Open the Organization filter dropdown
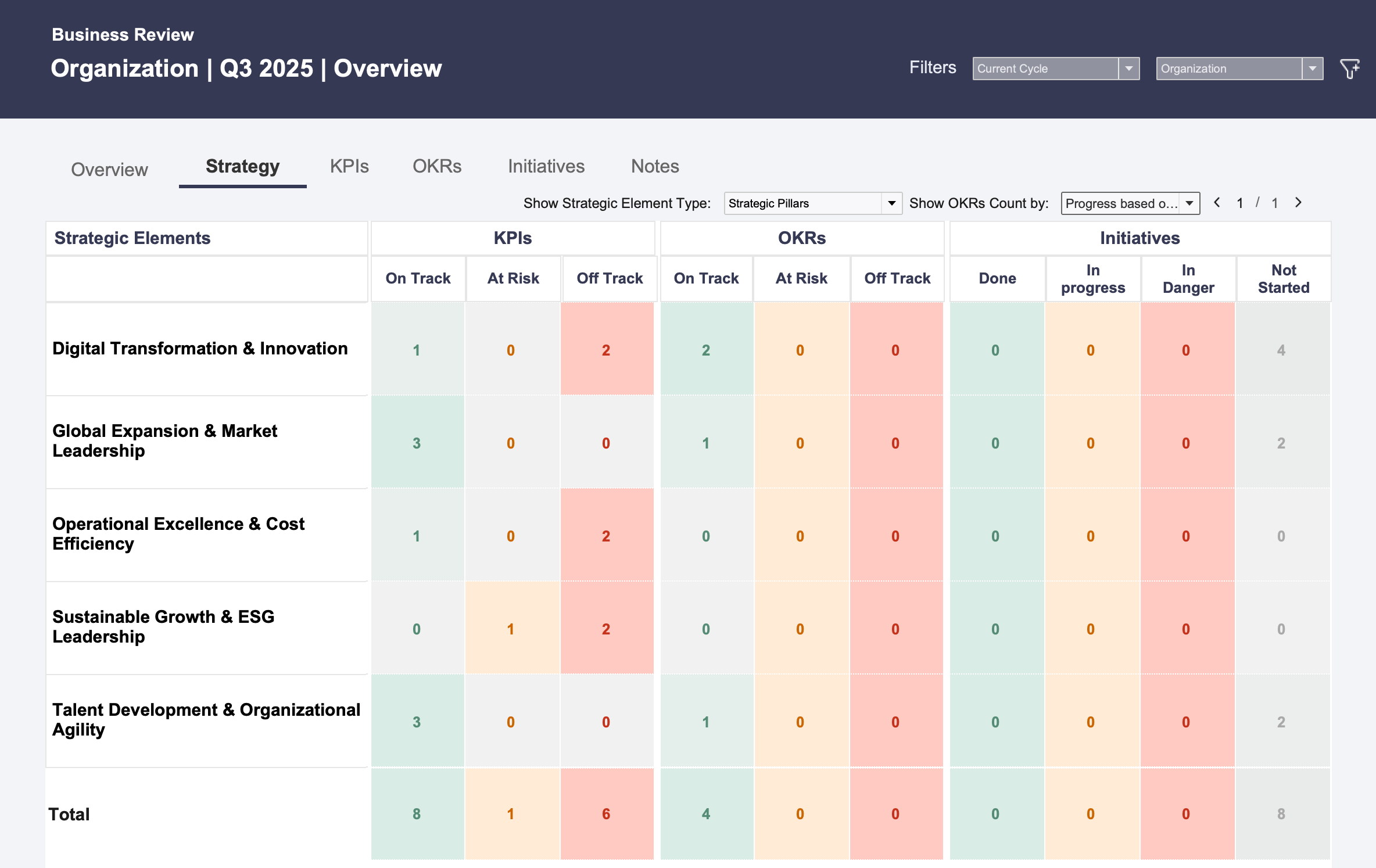Image resolution: width=1376 pixels, height=868 pixels. tap(1239, 69)
